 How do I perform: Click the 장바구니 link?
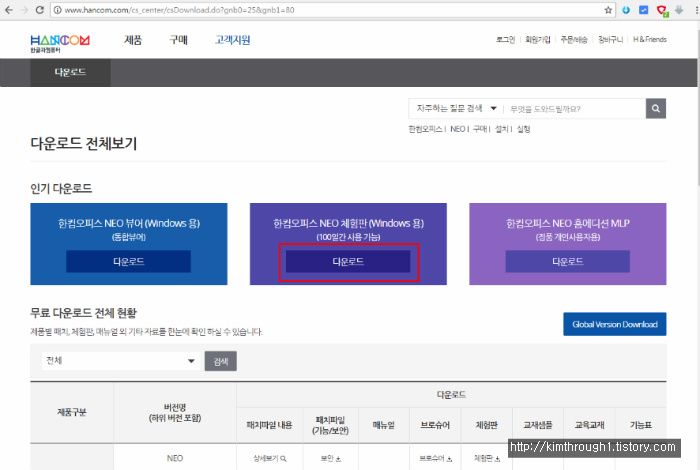click(610, 40)
